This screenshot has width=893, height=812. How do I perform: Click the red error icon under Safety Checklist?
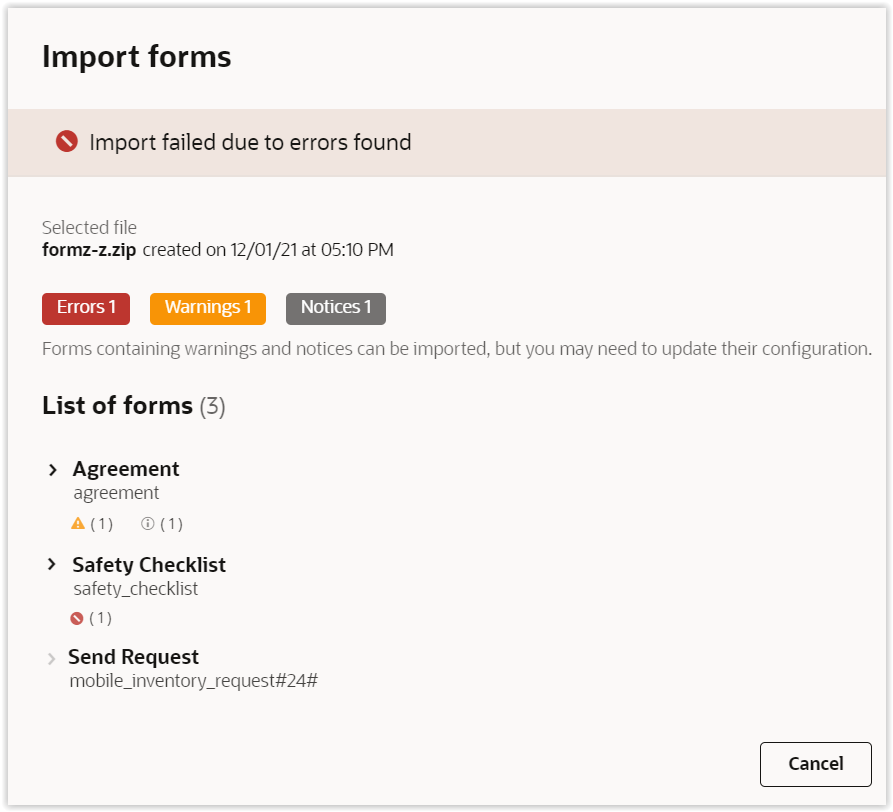77,618
